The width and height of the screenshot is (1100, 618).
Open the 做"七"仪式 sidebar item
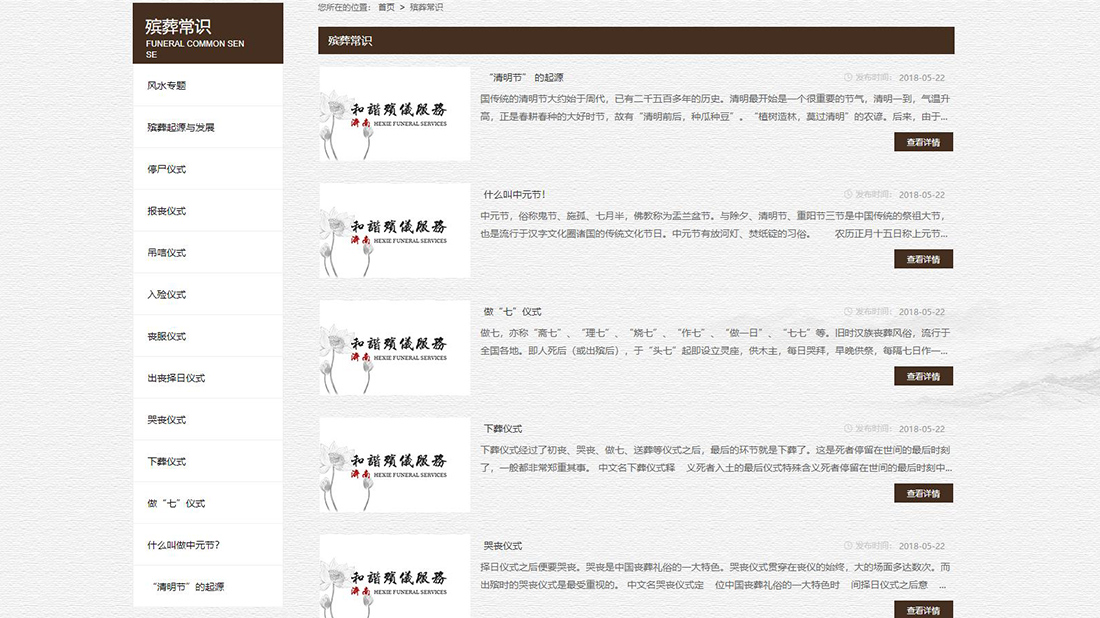(x=170, y=503)
